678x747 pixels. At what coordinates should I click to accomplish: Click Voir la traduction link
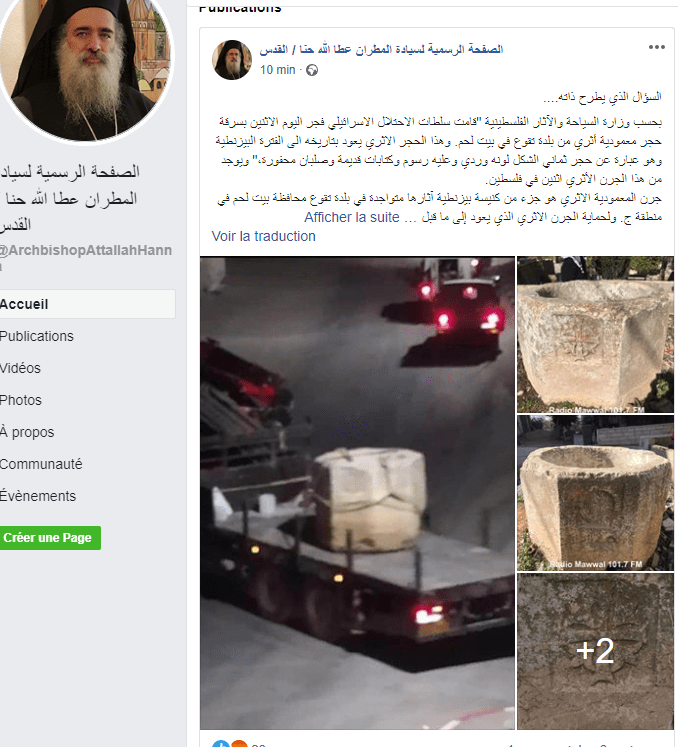(x=263, y=236)
